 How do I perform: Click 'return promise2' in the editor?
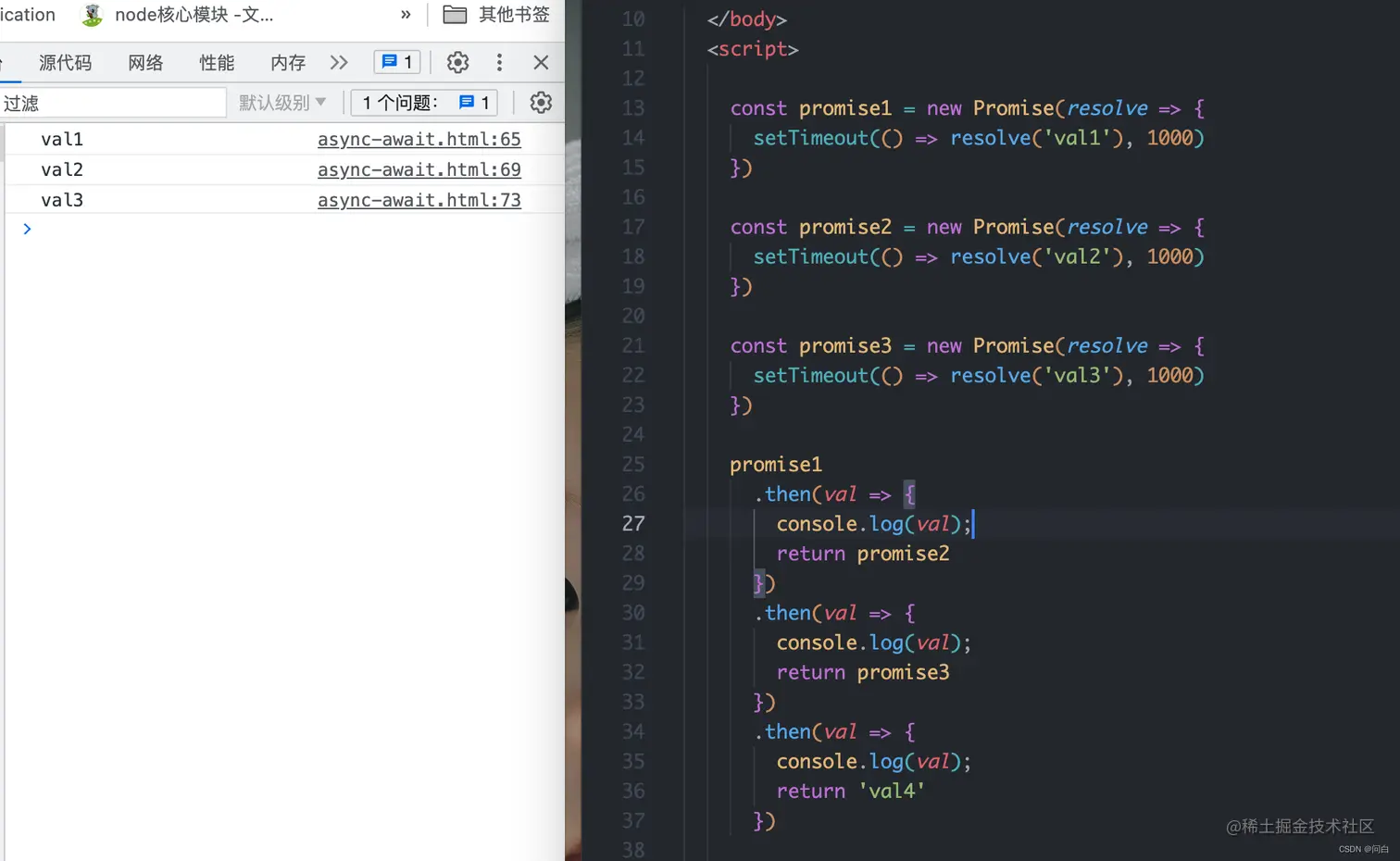863,554
